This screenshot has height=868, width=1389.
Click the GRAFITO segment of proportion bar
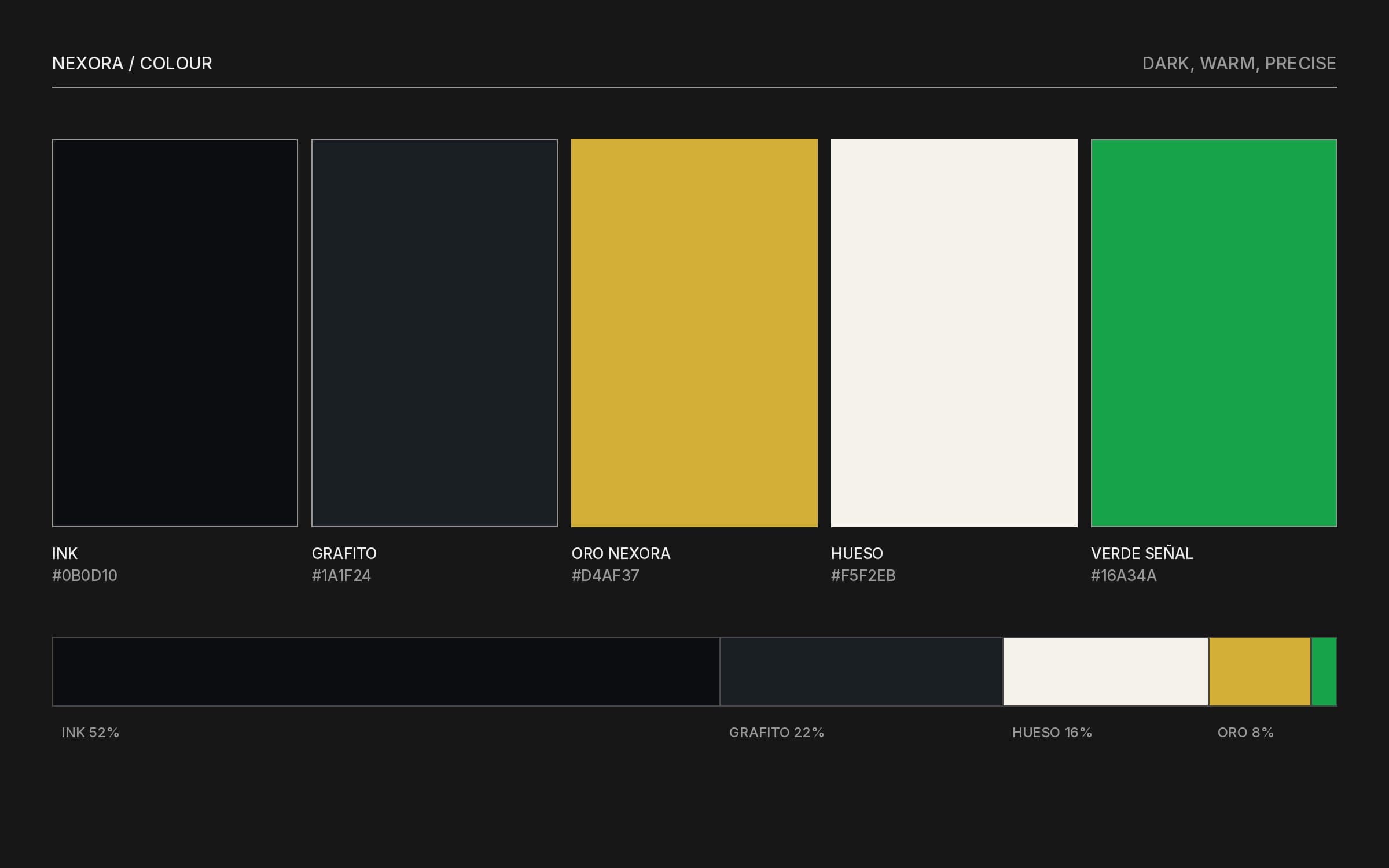click(861, 671)
